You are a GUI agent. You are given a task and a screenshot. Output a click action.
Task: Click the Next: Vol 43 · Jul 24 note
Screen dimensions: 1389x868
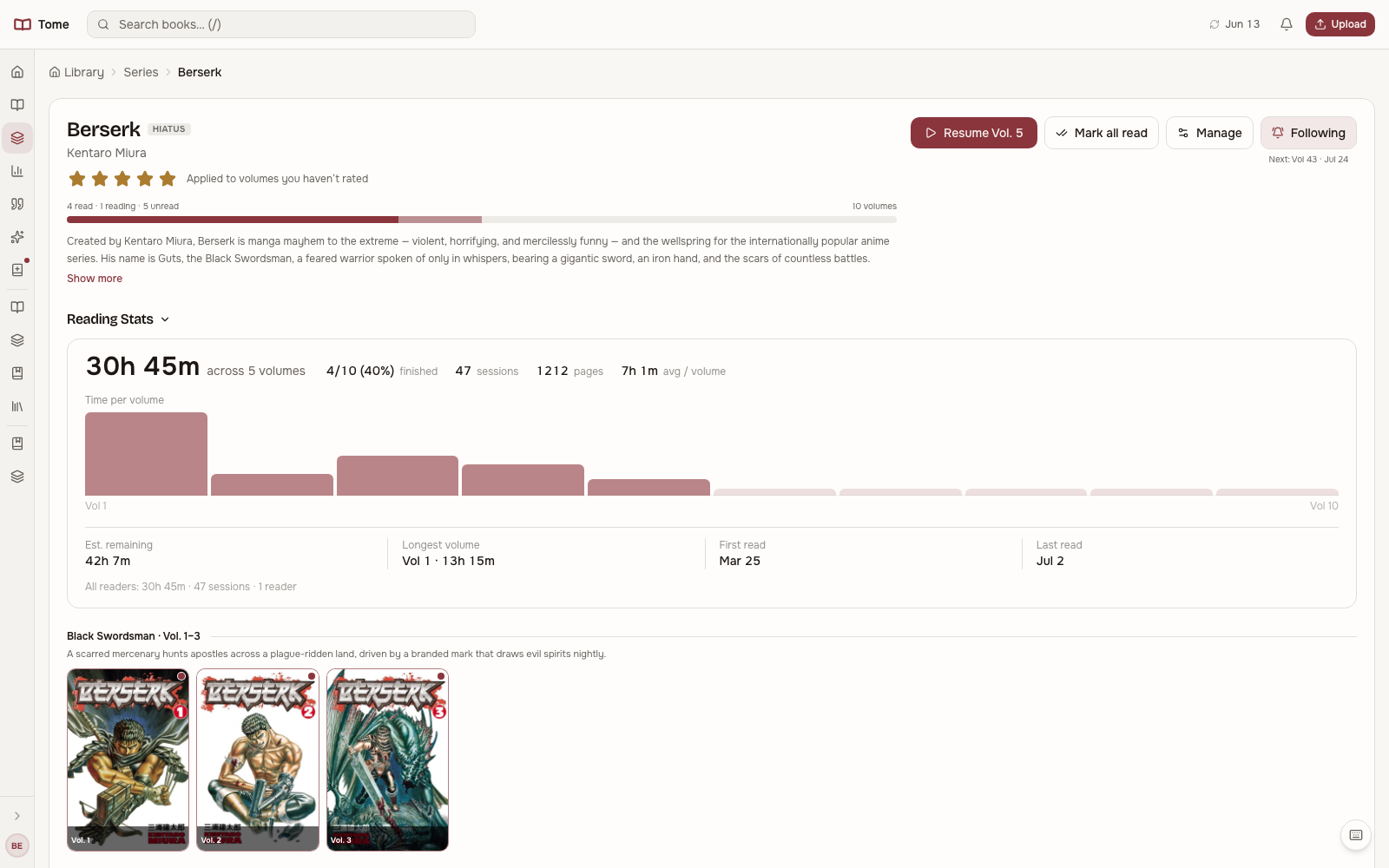(x=1308, y=160)
